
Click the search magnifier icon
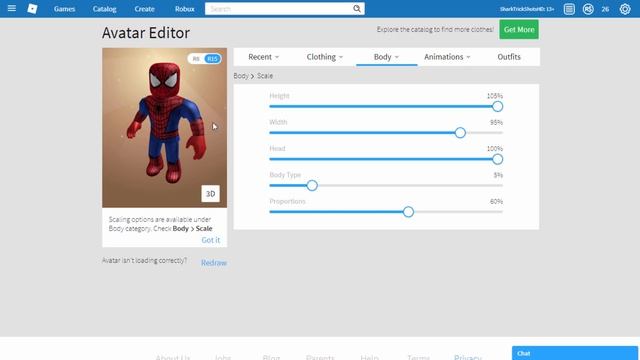pos(357,9)
